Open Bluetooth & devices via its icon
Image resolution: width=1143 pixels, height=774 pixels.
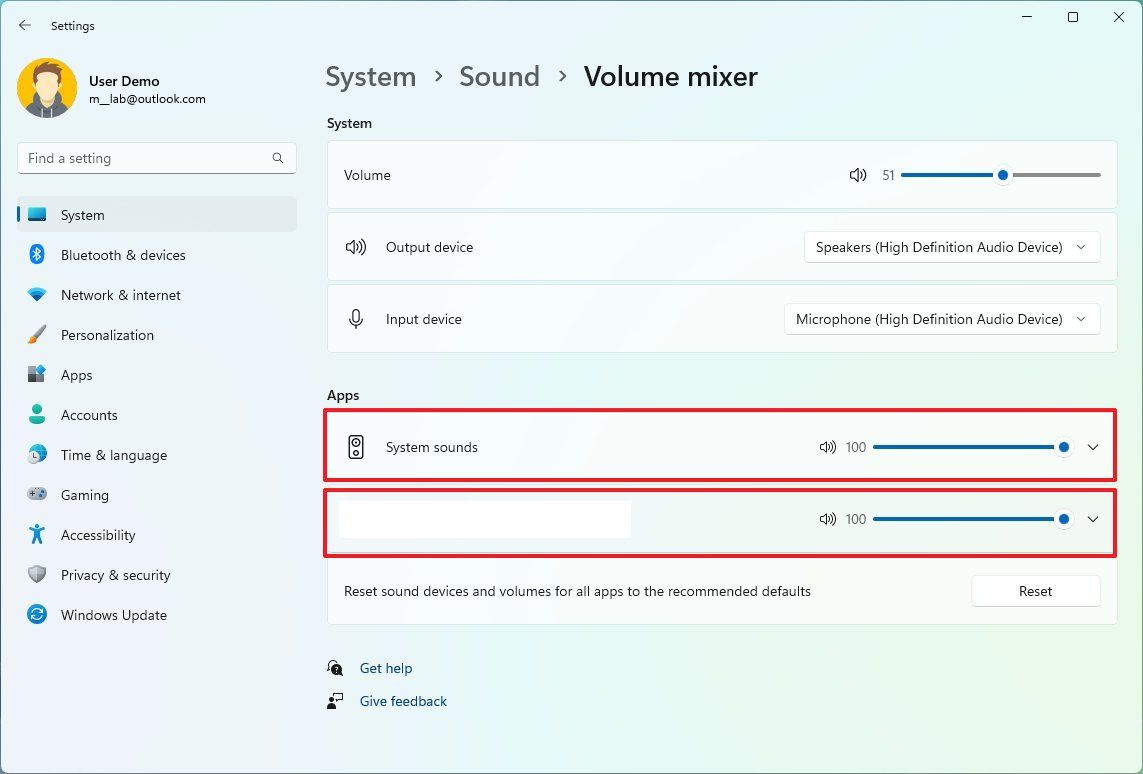click(x=36, y=255)
